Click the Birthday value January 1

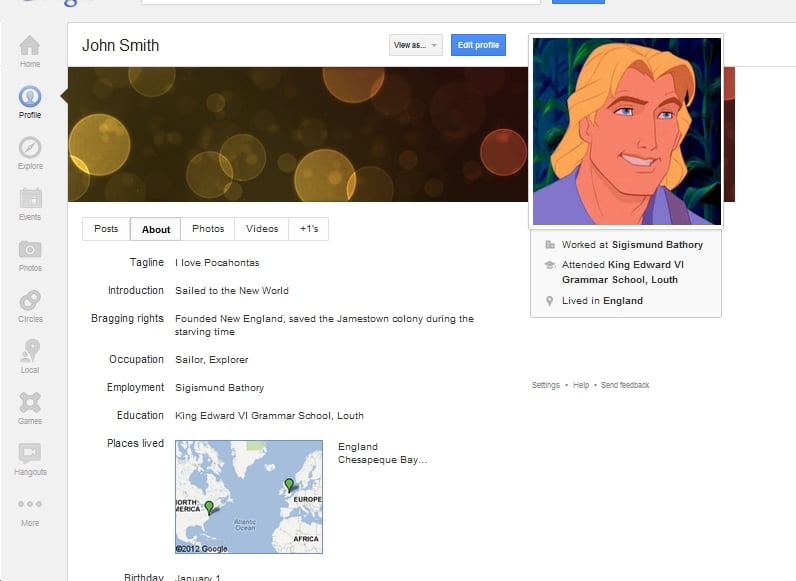pyautogui.click(x=198, y=577)
